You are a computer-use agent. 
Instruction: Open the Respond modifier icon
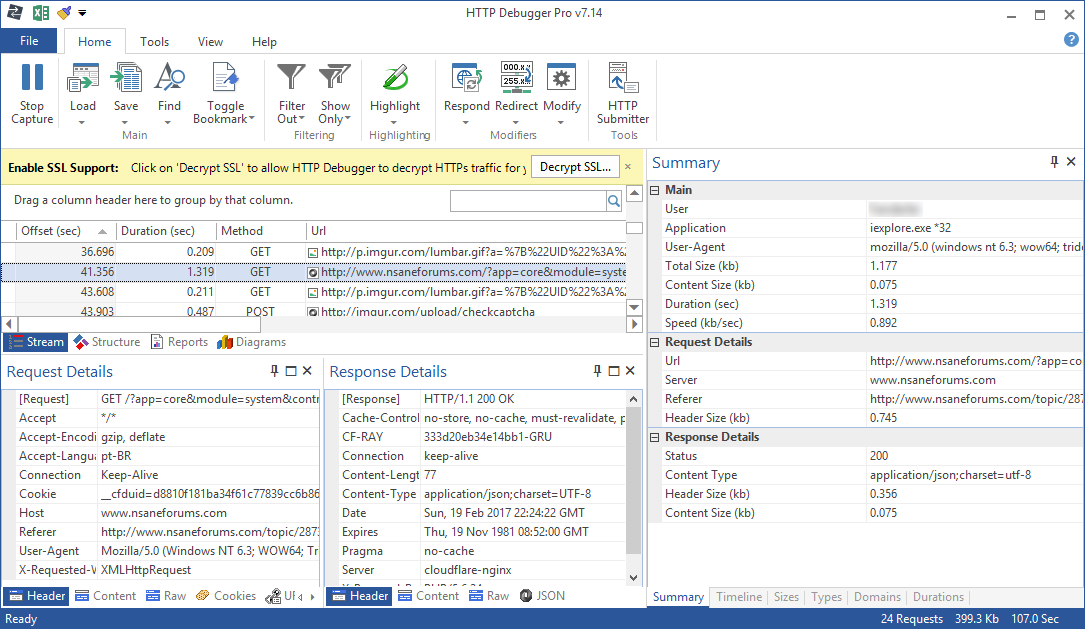click(x=466, y=78)
